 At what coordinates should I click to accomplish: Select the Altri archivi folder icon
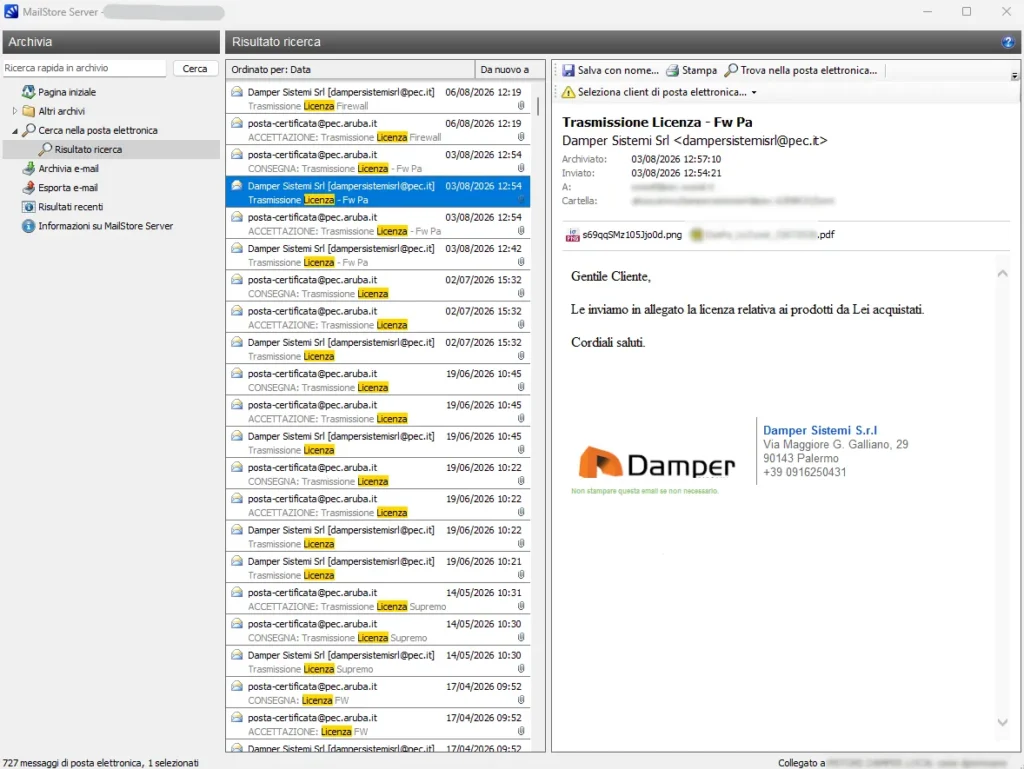[x=28, y=111]
